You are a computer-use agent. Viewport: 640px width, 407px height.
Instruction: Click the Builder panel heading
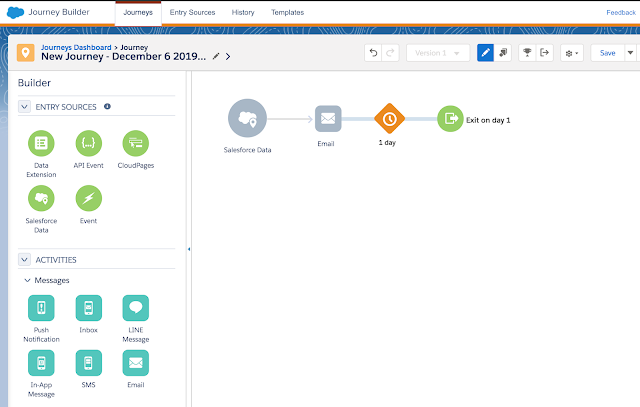34,83
